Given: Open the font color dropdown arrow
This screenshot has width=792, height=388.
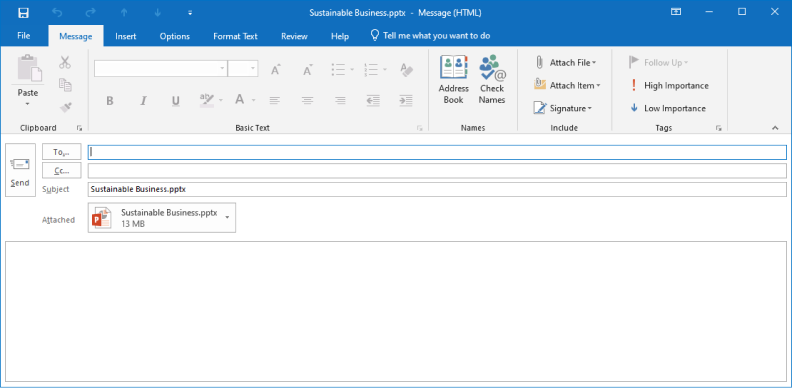Looking at the screenshot, I should pyautogui.click(x=254, y=100).
